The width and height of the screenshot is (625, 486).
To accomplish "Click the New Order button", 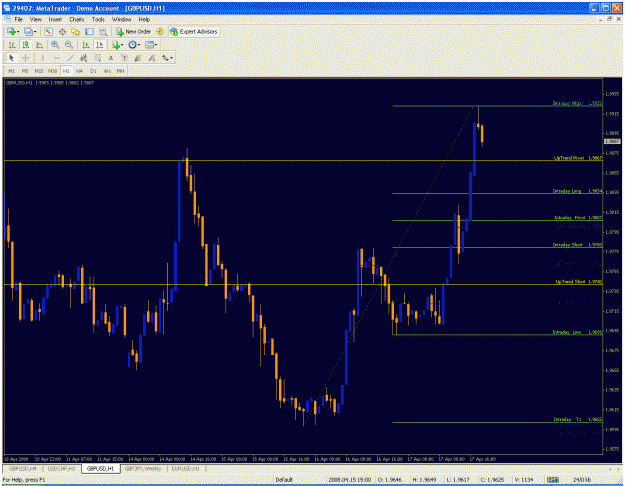I will (134, 31).
